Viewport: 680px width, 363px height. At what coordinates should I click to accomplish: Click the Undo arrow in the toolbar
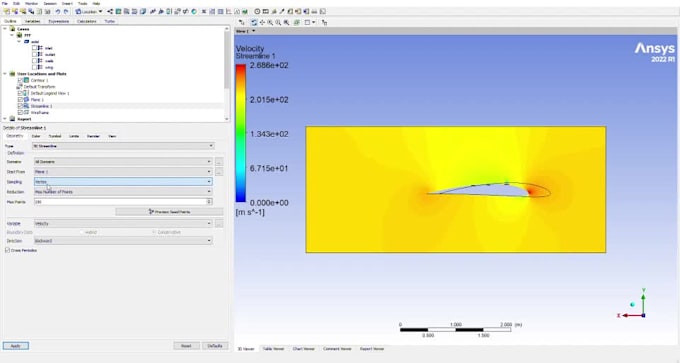click(x=57, y=11)
